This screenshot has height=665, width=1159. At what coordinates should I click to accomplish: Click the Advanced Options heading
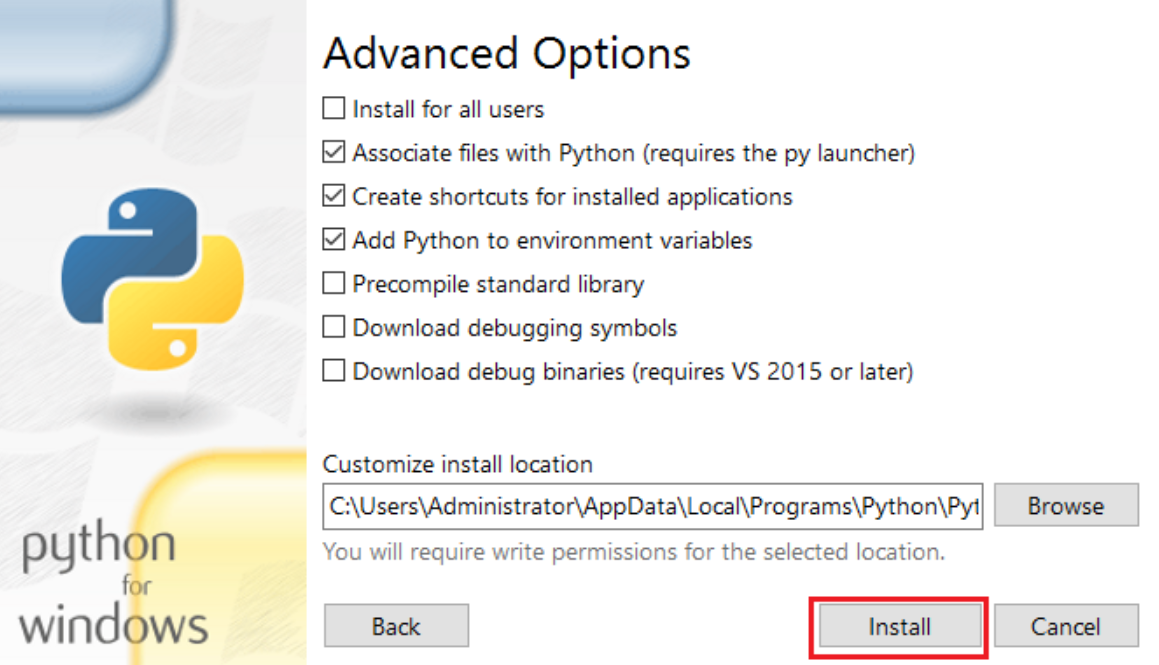tap(507, 53)
